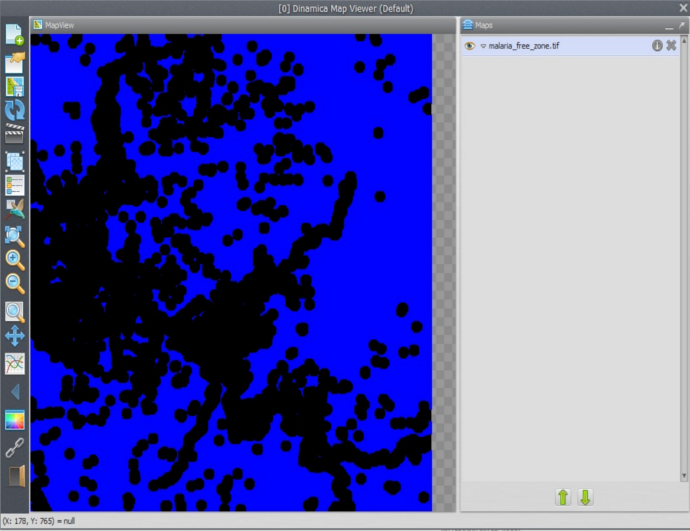Viewport: 690px width, 531px height.
Task: Expand the malaria_free_zone.tif layer triangle
Action: point(483,46)
